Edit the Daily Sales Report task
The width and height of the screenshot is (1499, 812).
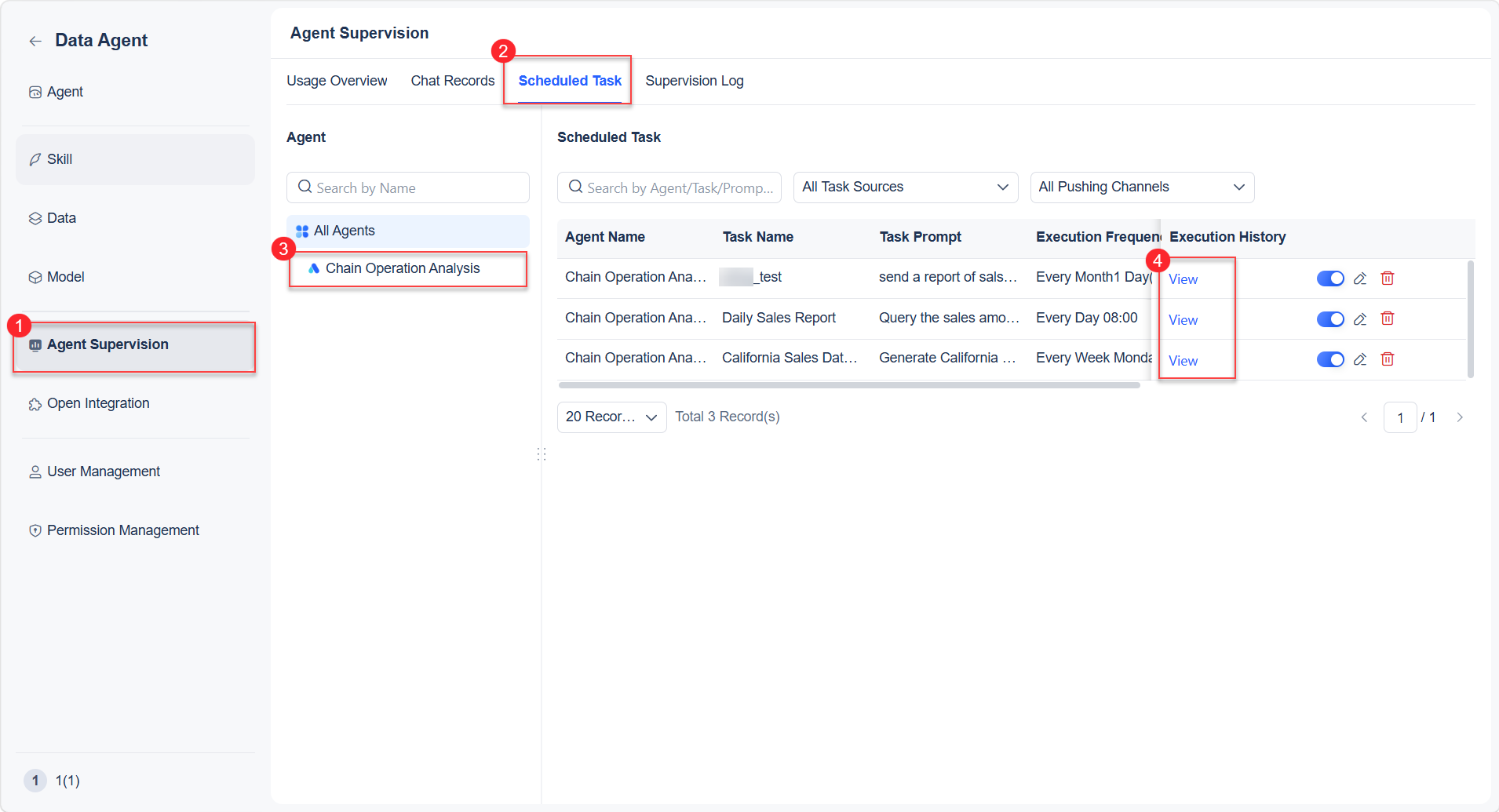coord(1360,319)
